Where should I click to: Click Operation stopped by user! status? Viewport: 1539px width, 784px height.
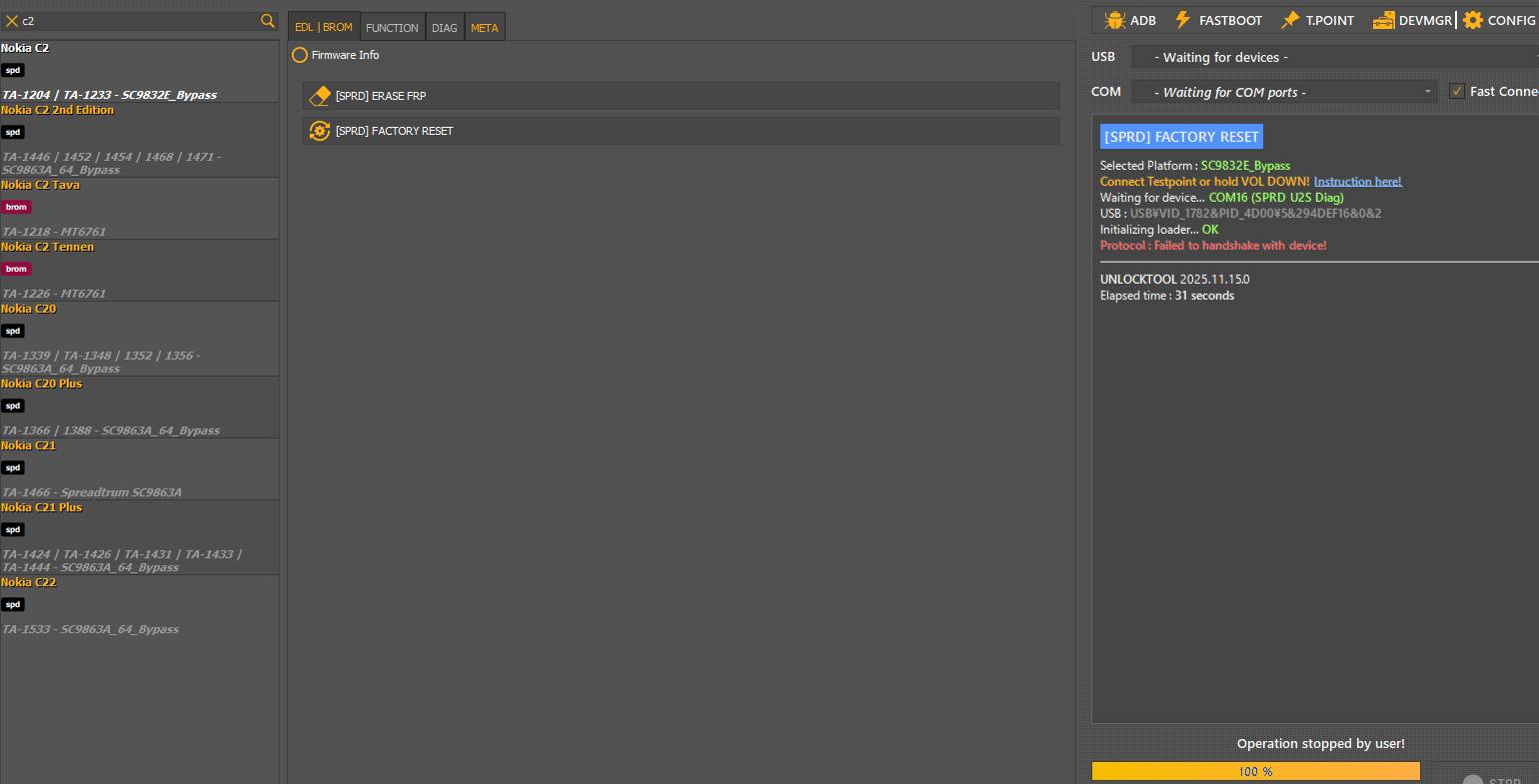(1321, 744)
